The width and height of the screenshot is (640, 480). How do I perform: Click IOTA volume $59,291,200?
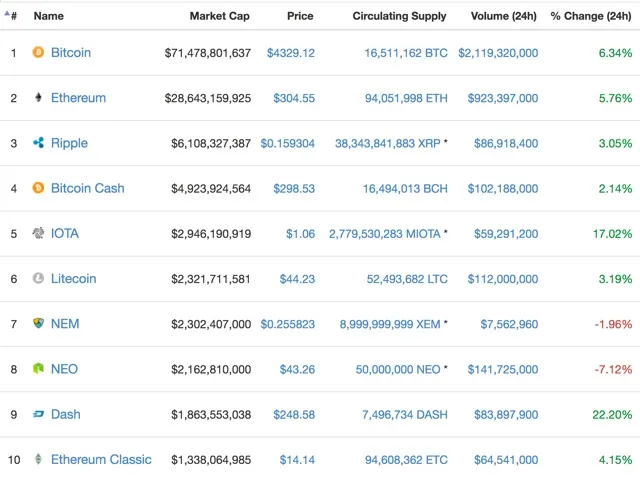506,234
